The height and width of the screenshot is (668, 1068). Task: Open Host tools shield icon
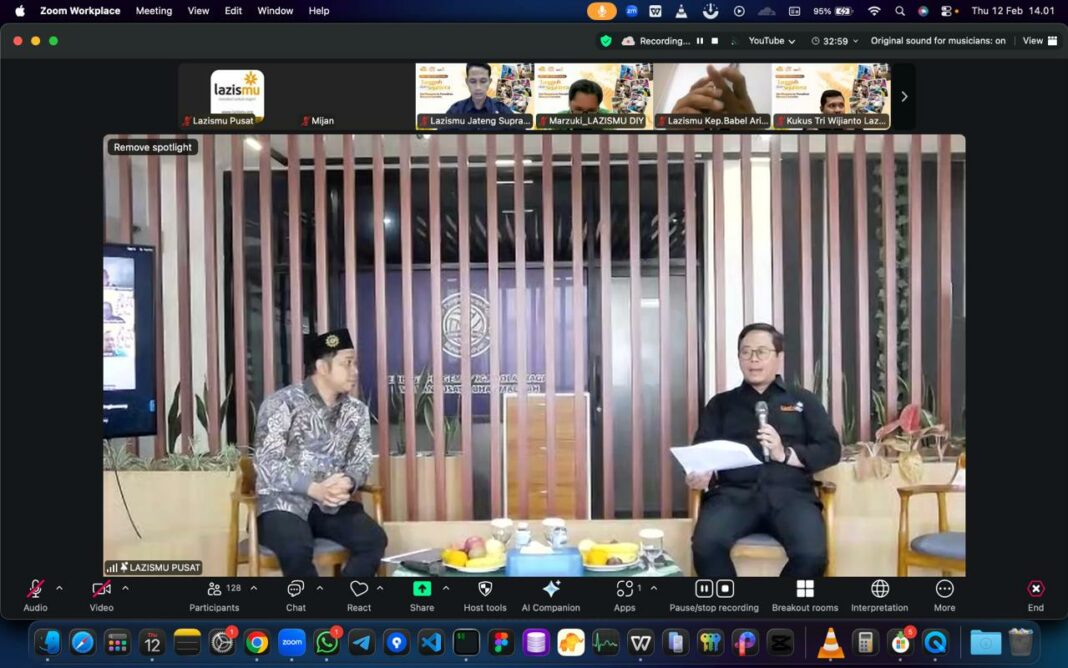[x=485, y=590]
